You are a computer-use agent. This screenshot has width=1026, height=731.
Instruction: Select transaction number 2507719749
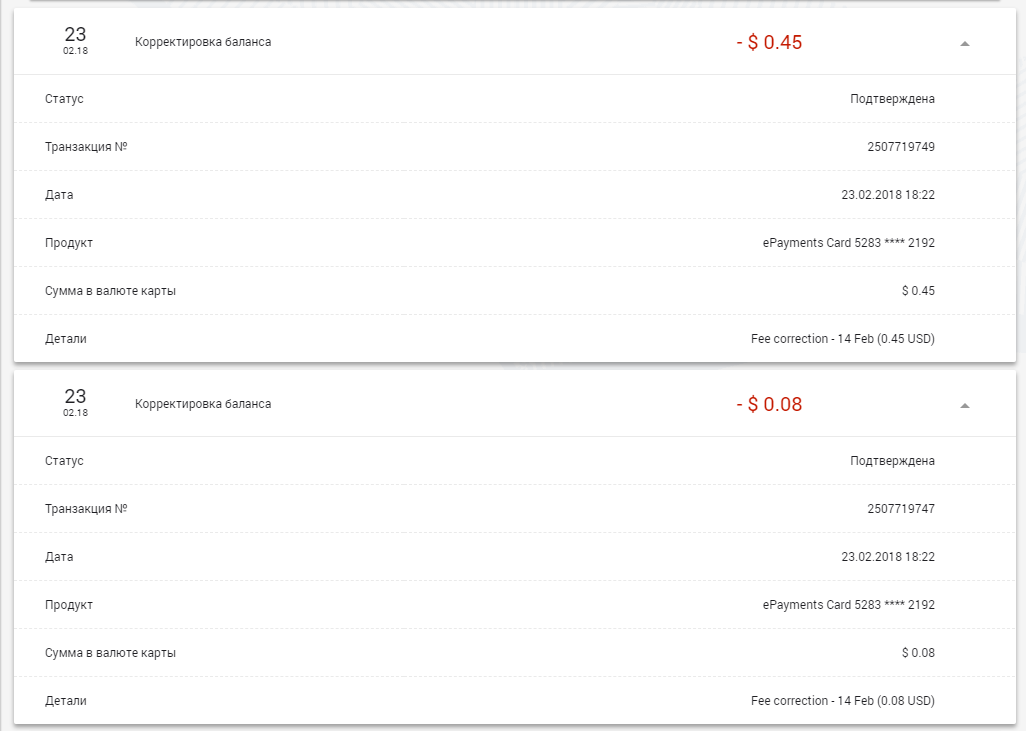(901, 147)
